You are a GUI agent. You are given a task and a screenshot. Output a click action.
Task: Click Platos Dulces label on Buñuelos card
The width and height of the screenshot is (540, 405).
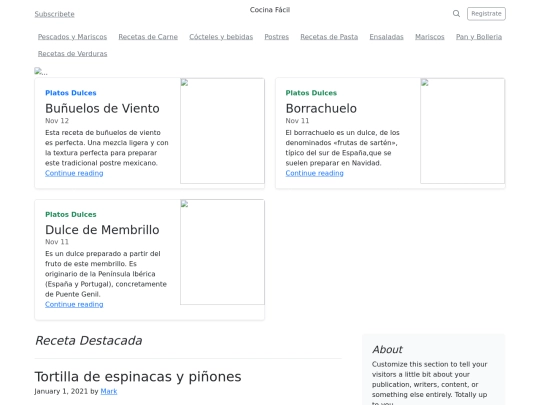click(71, 93)
